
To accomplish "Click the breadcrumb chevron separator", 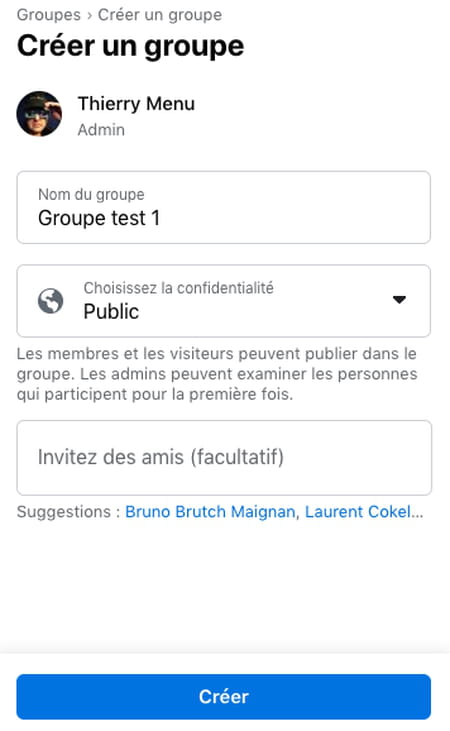I will click(x=89, y=16).
